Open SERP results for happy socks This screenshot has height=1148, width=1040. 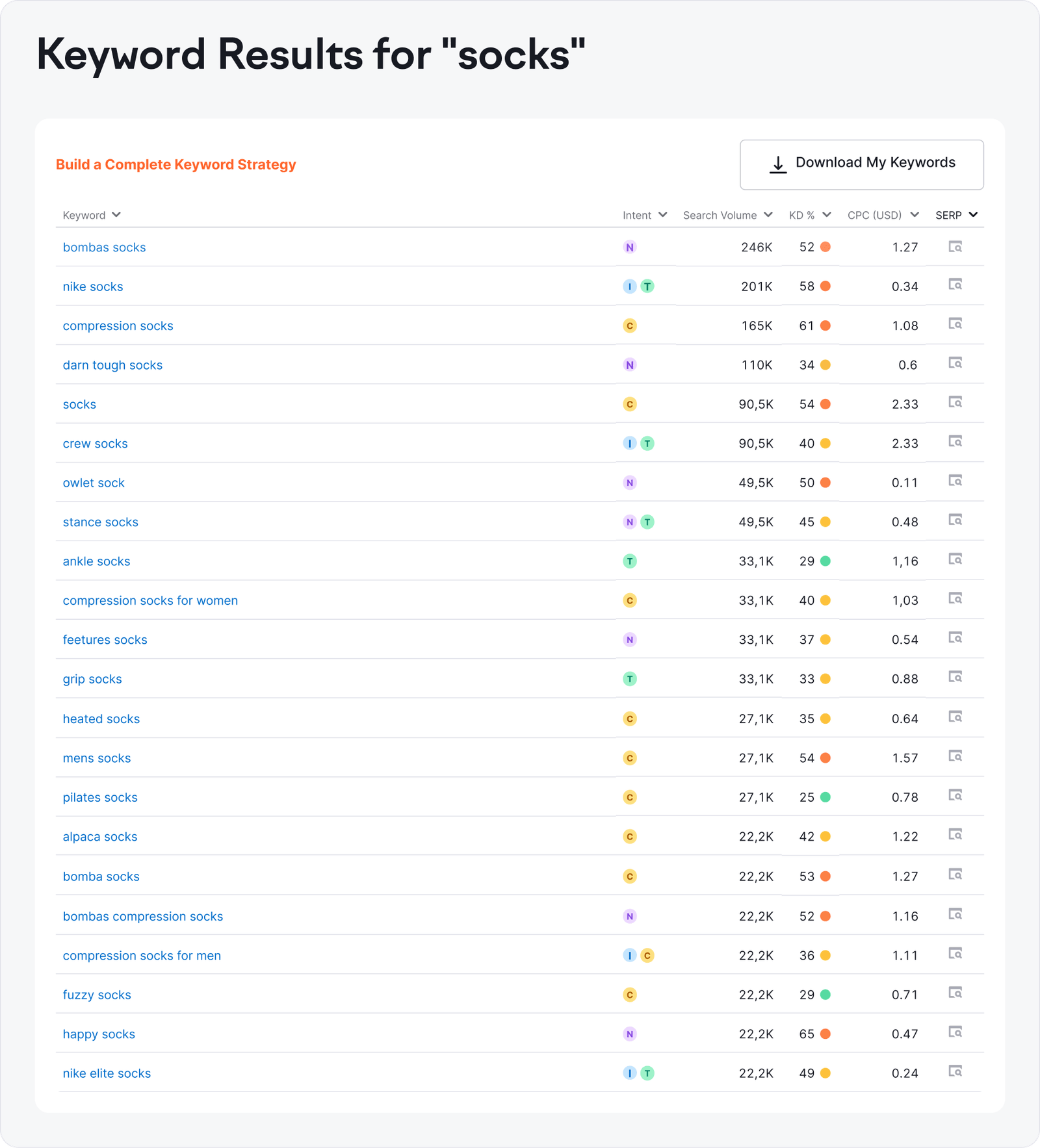coord(955,1033)
